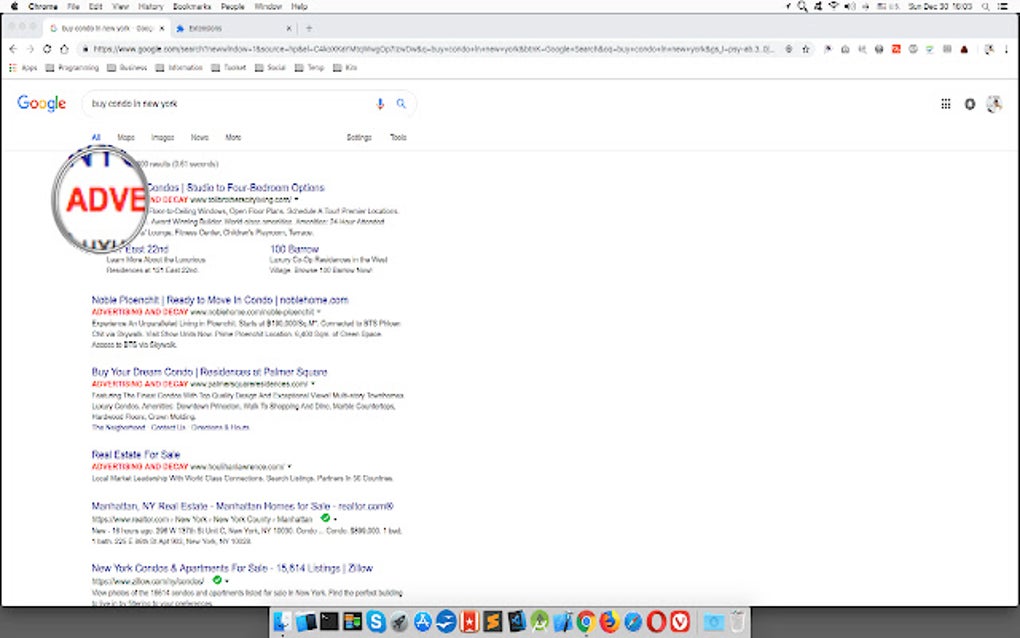Open Skype from the dock
The height and width of the screenshot is (638, 1020).
pos(376,622)
